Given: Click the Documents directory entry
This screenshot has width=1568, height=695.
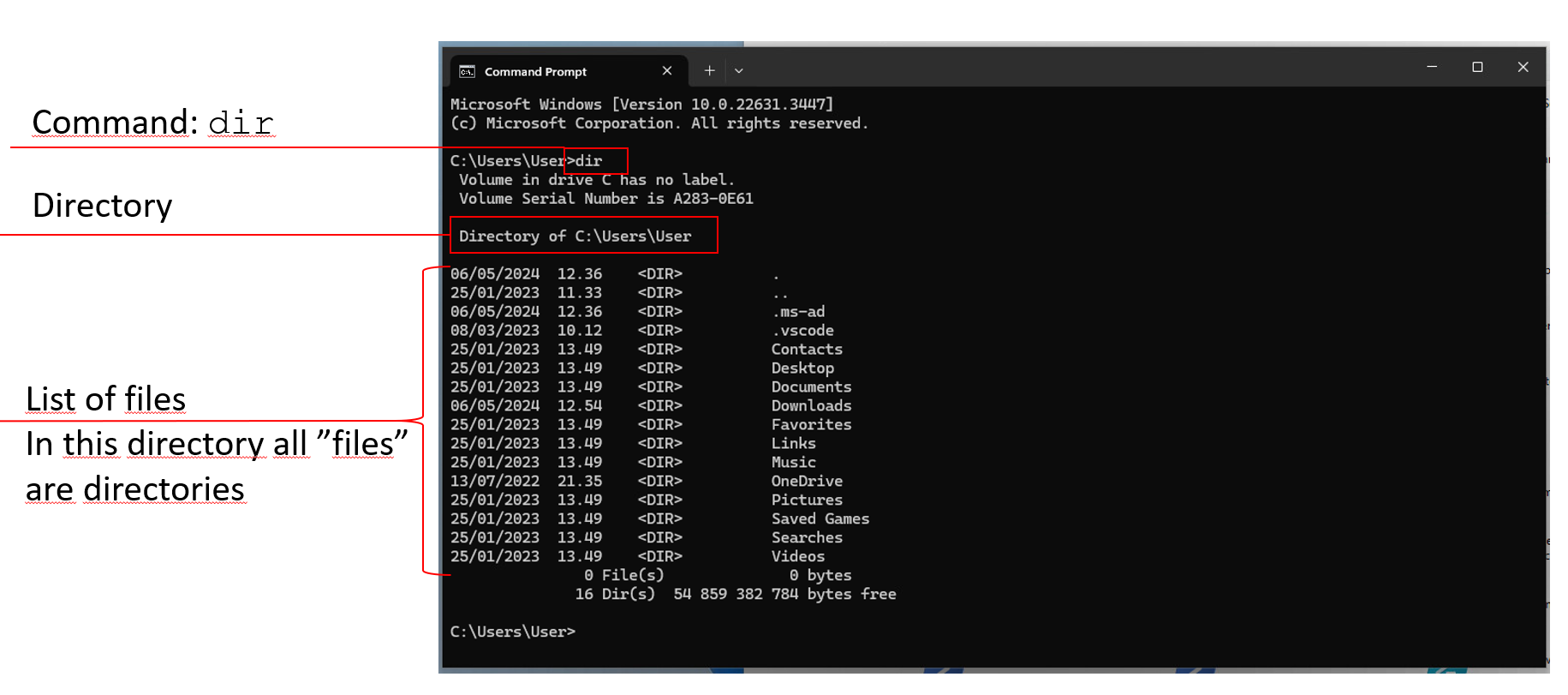Looking at the screenshot, I should pyautogui.click(x=811, y=387).
